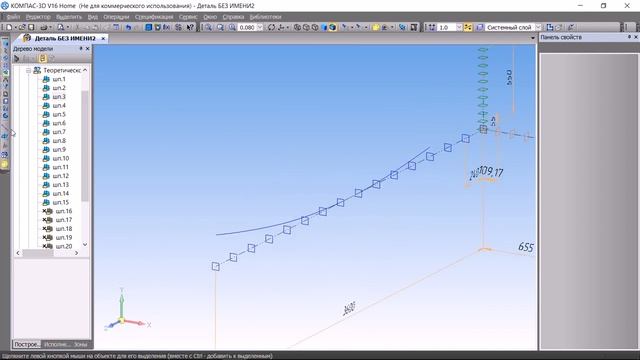The width and height of the screenshot is (640, 360).
Task: Pin the Панель свойств panel
Action: coord(629,37)
